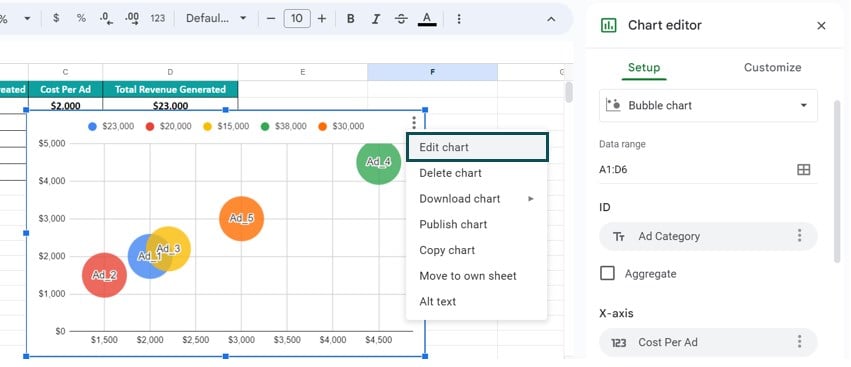The height and width of the screenshot is (367, 851).
Task: Select column C header
Action: tap(66, 72)
